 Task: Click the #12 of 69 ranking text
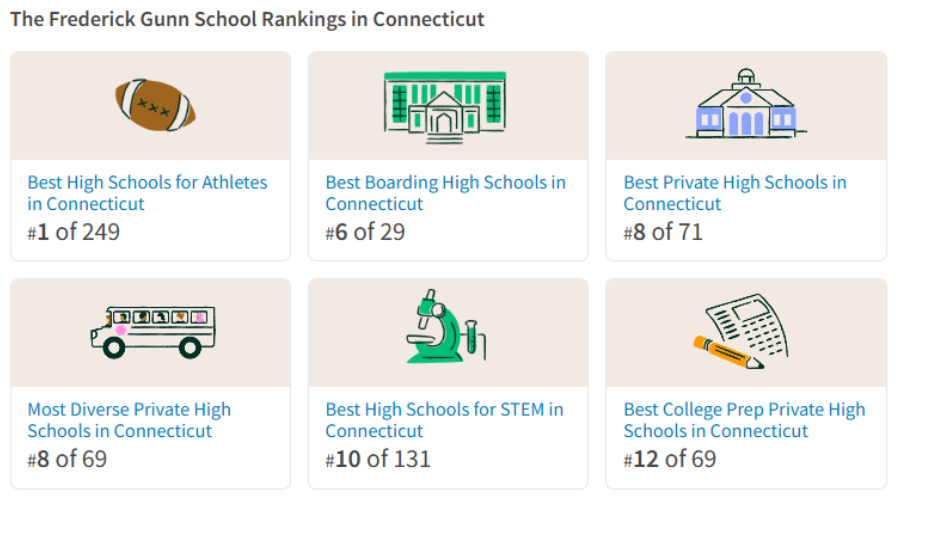pyautogui.click(x=670, y=460)
